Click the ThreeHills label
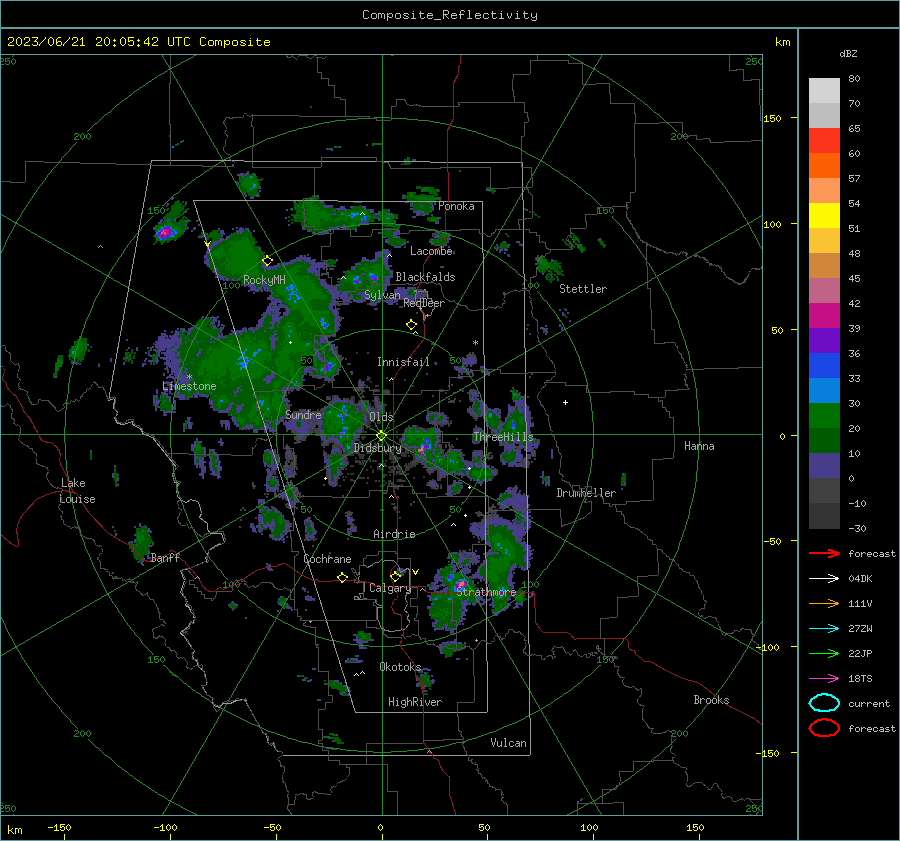The width and height of the screenshot is (900, 841). [x=503, y=437]
